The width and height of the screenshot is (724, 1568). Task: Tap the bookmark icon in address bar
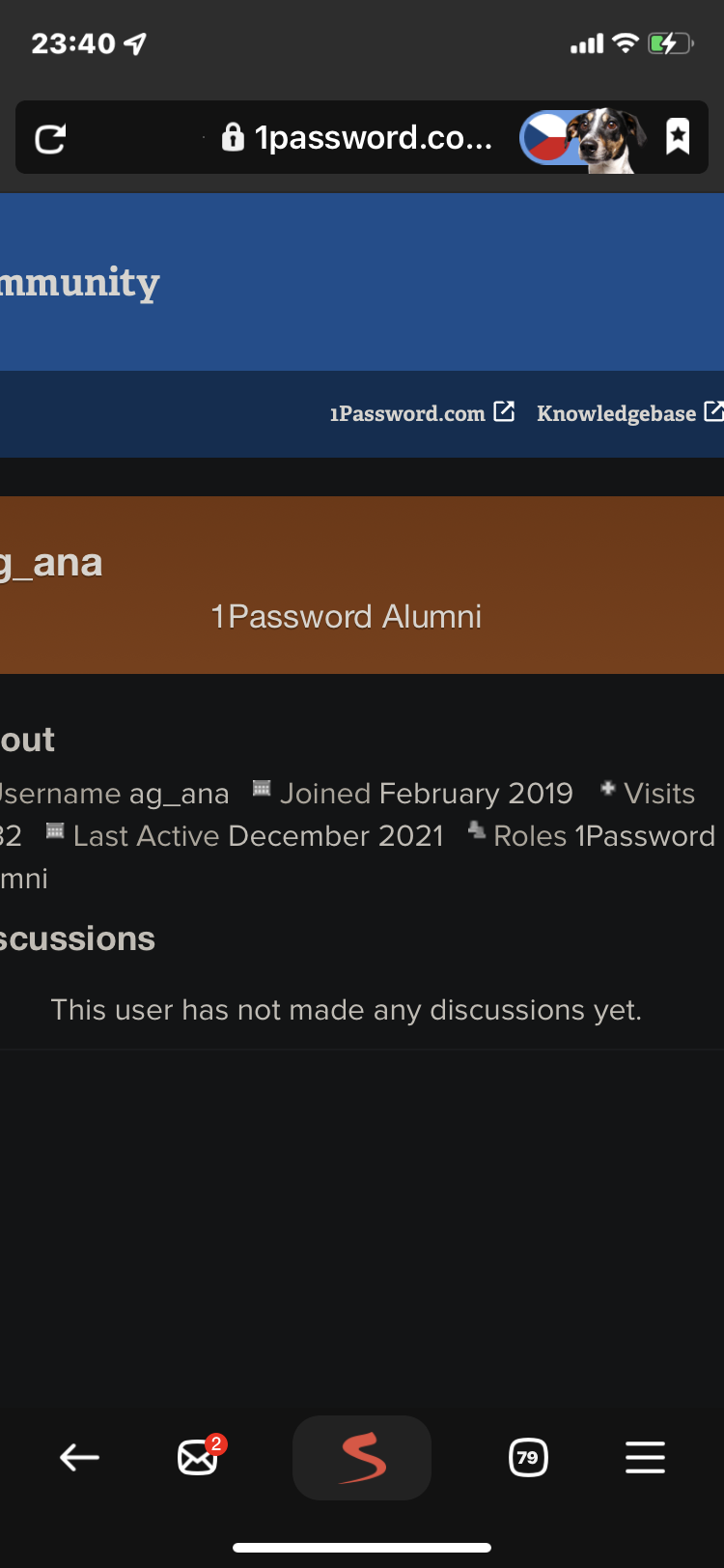[678, 137]
